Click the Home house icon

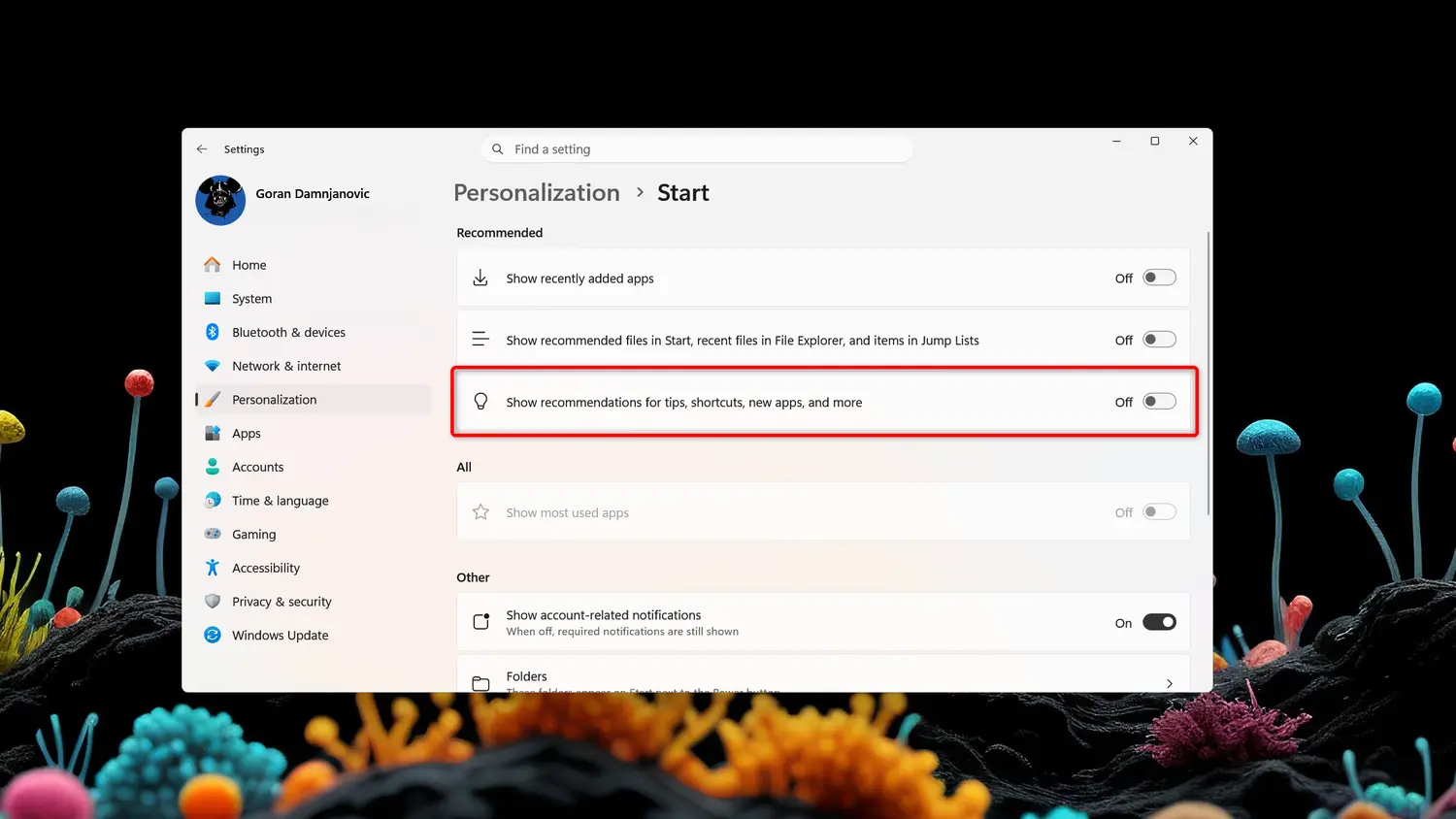tap(213, 265)
